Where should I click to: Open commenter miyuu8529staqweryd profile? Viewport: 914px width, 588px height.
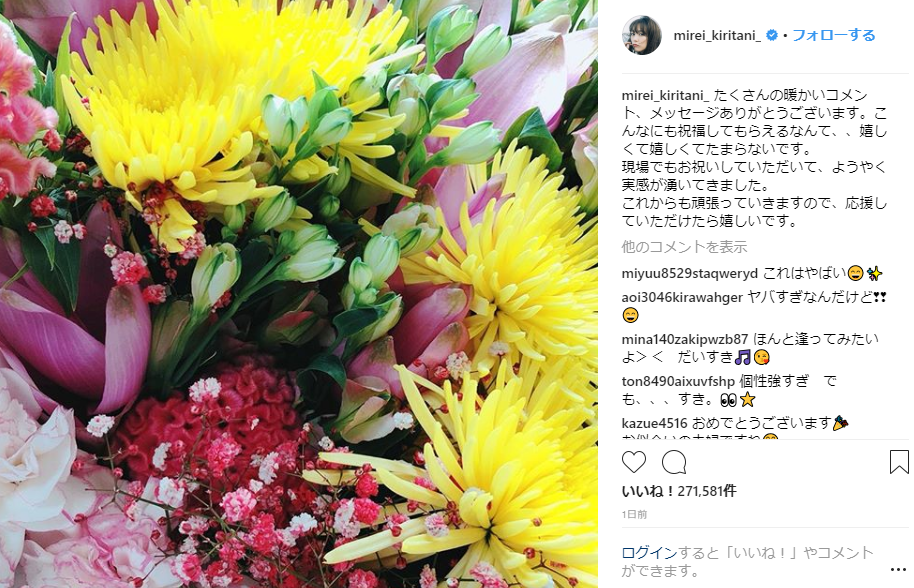tap(690, 273)
